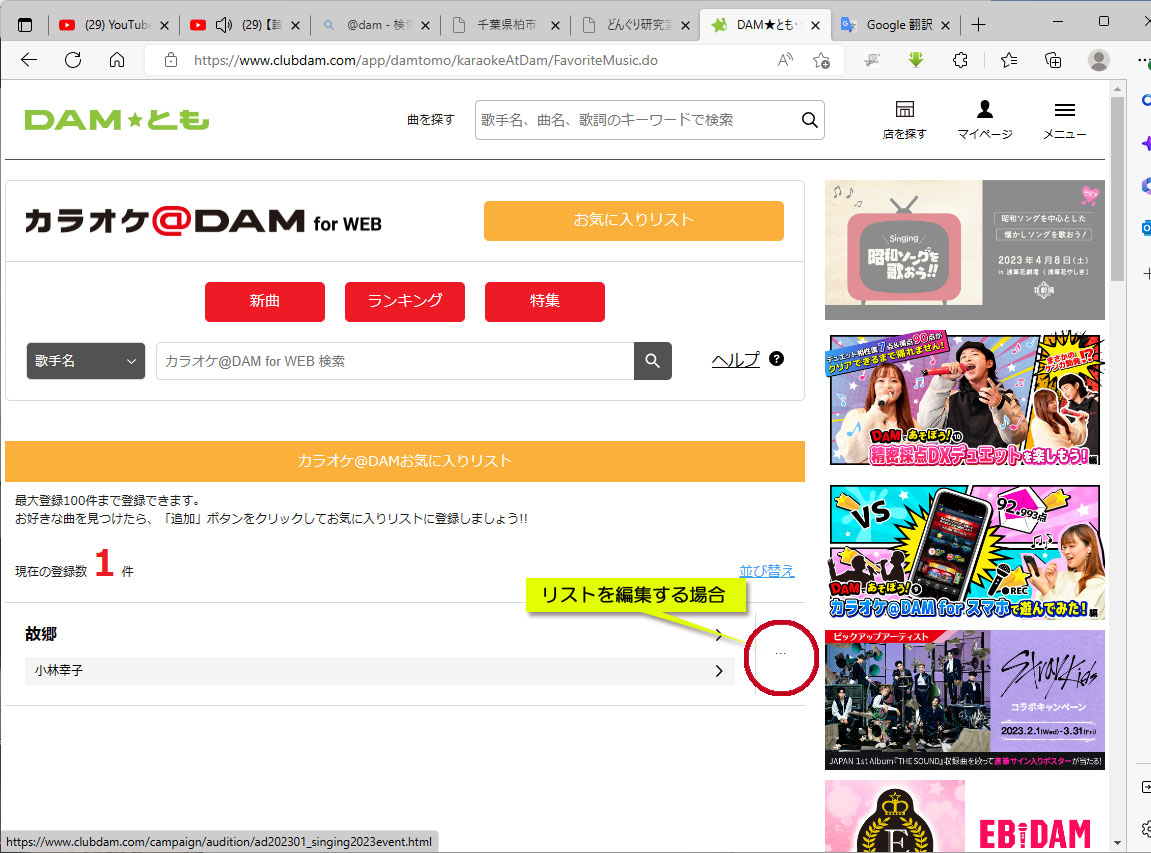Close the @dam search tab

tap(425, 25)
